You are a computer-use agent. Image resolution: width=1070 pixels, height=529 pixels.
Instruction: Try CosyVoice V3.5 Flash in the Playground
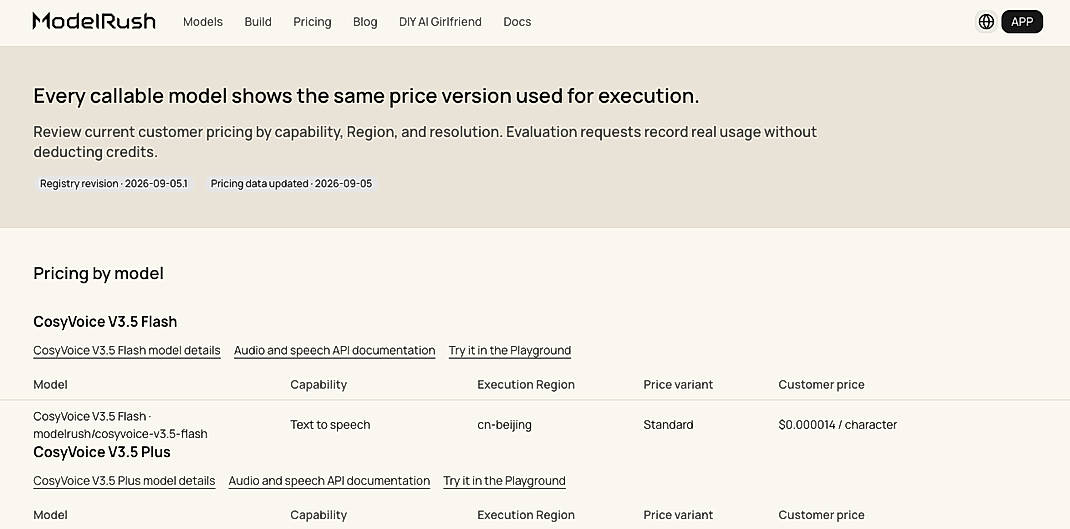point(510,351)
